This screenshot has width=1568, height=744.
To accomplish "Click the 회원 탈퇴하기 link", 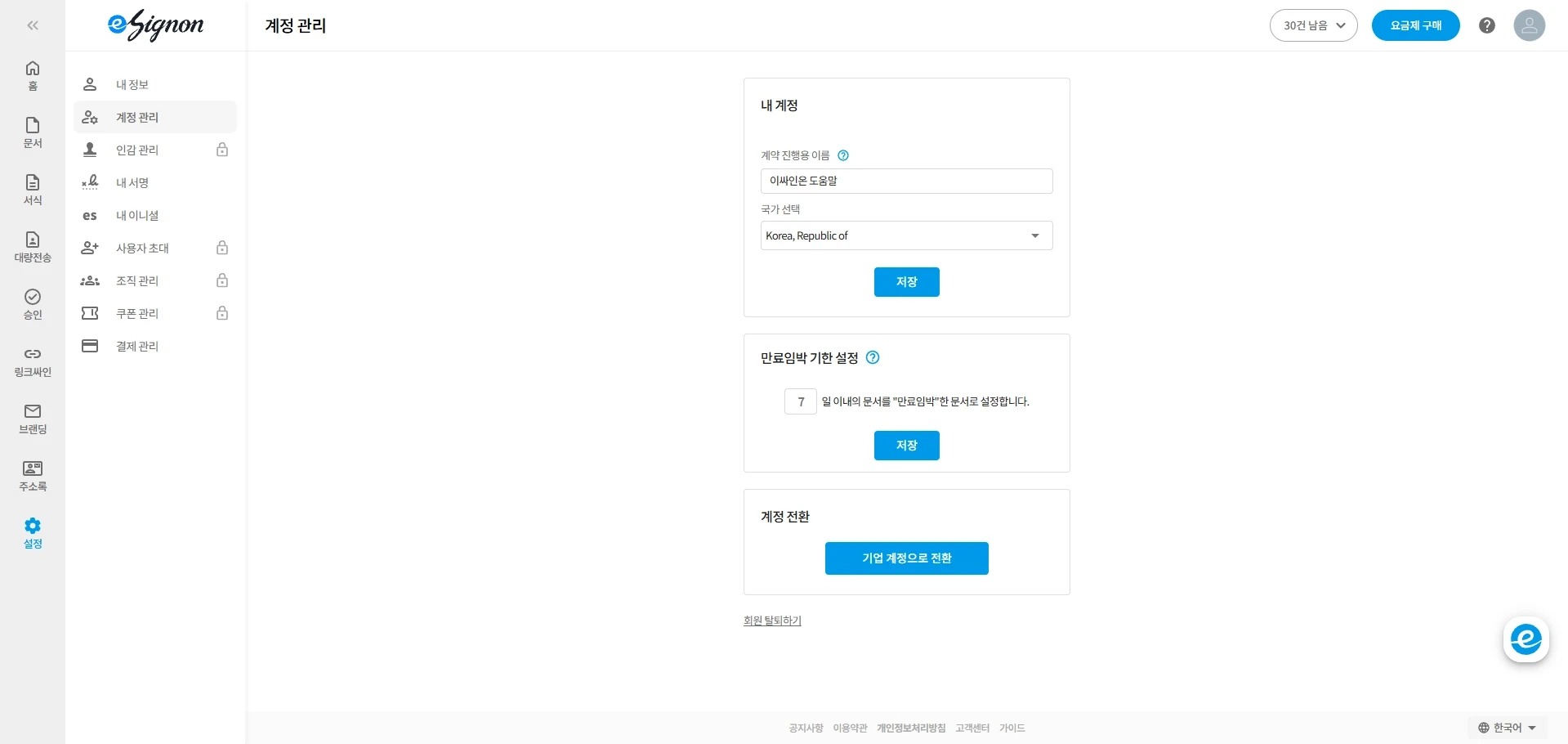I will click(x=772, y=621).
